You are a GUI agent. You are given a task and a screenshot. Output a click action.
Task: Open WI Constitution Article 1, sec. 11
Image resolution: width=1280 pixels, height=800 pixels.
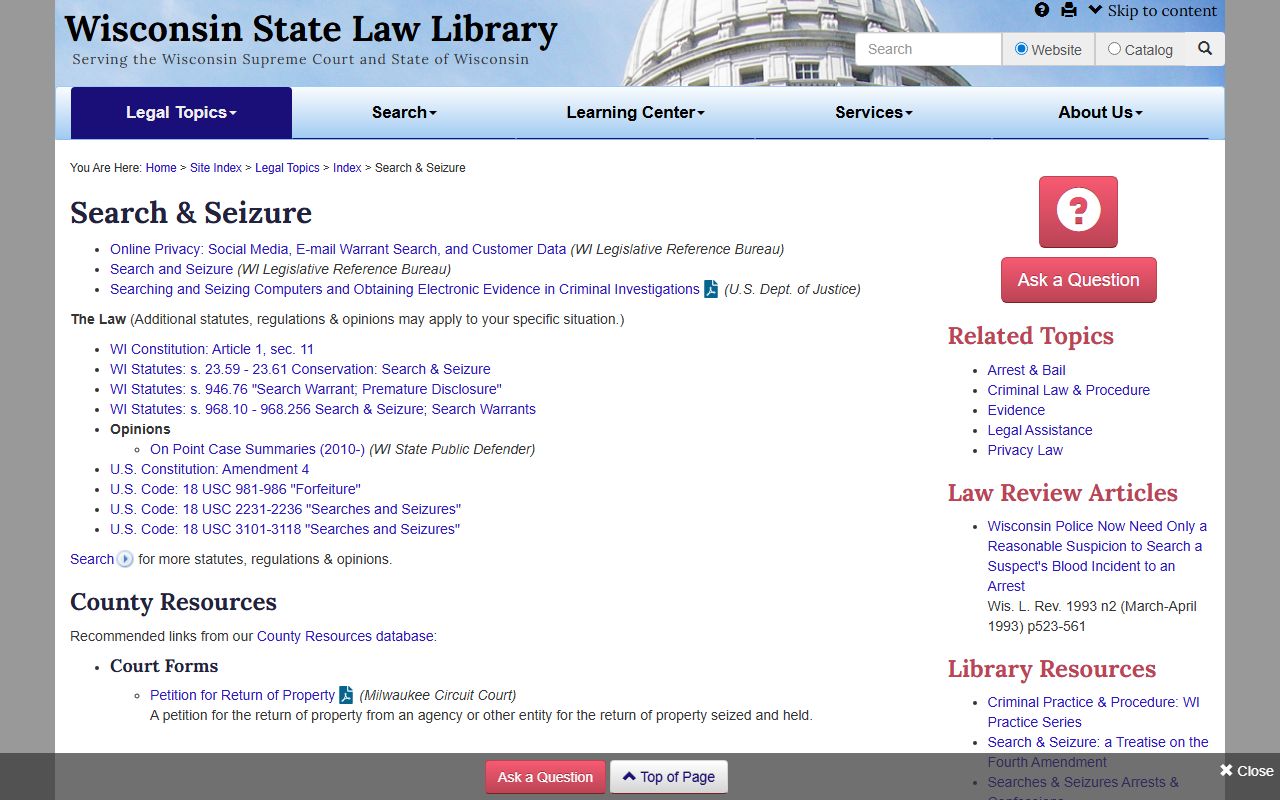click(212, 349)
